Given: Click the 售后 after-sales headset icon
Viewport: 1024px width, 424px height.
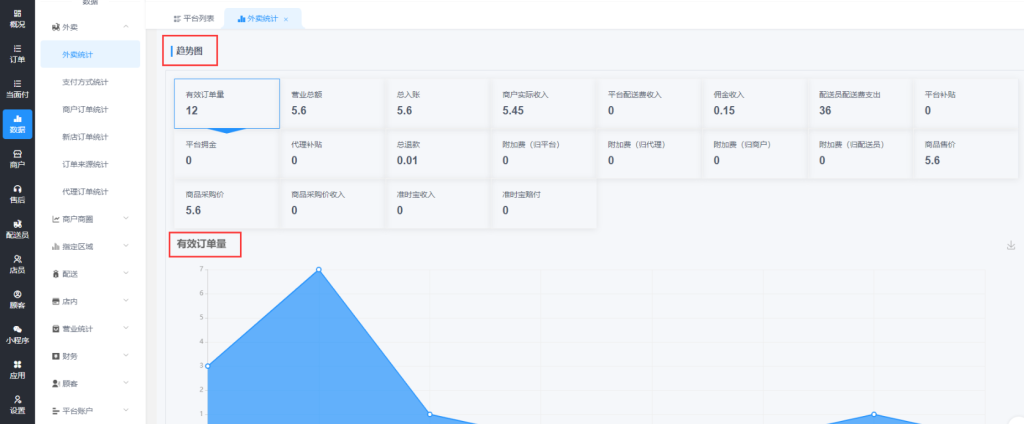Looking at the screenshot, I should [17, 192].
